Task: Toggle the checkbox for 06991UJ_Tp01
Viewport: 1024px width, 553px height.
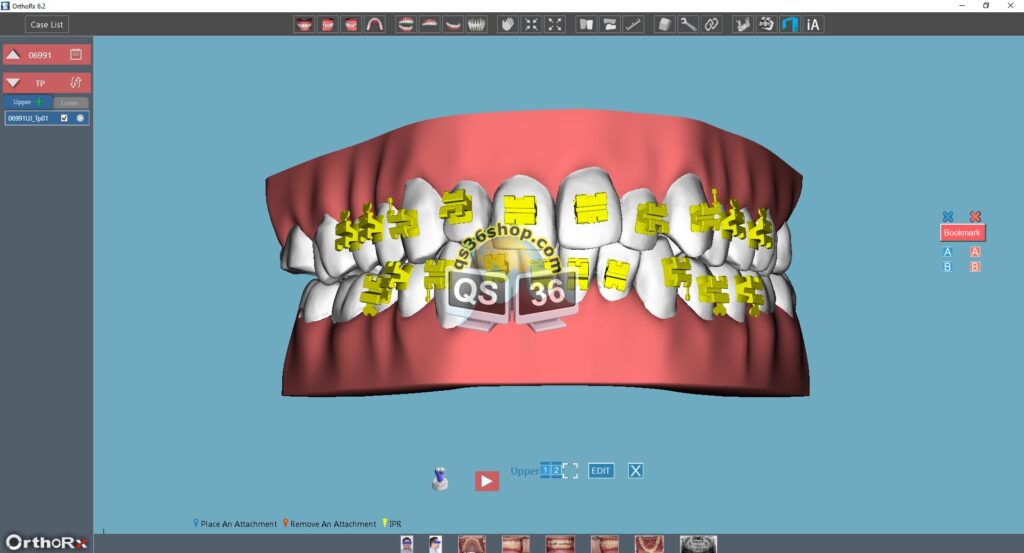Action: (x=64, y=118)
